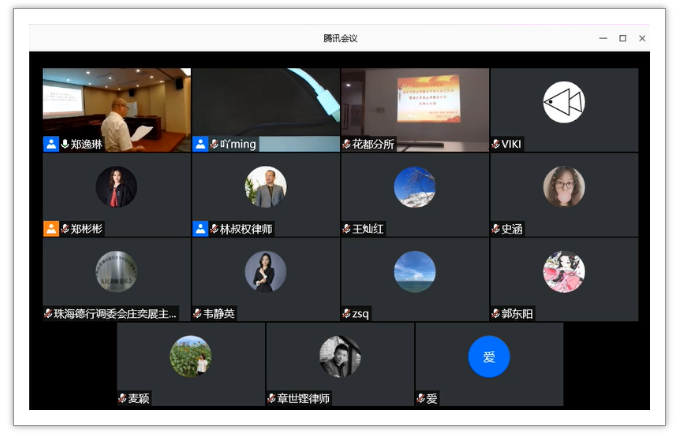
Task: Click the 林叔权律师 name label
Action: [x=246, y=228]
